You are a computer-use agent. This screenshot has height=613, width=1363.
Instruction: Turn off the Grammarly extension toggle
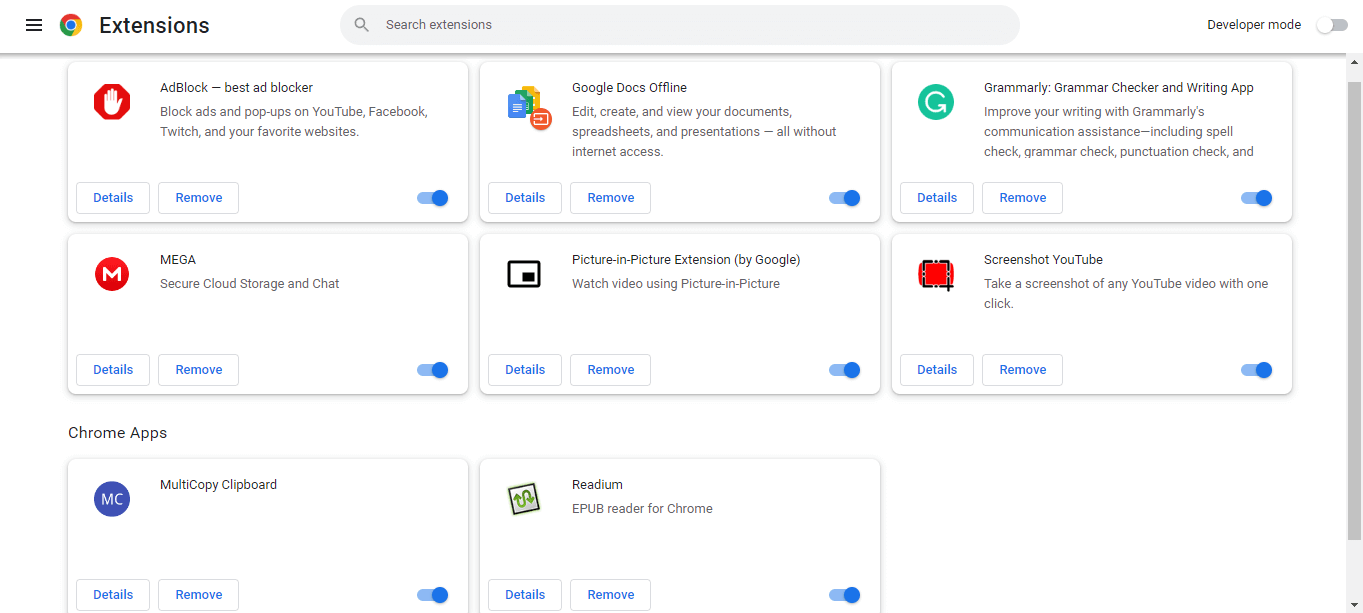(1257, 198)
